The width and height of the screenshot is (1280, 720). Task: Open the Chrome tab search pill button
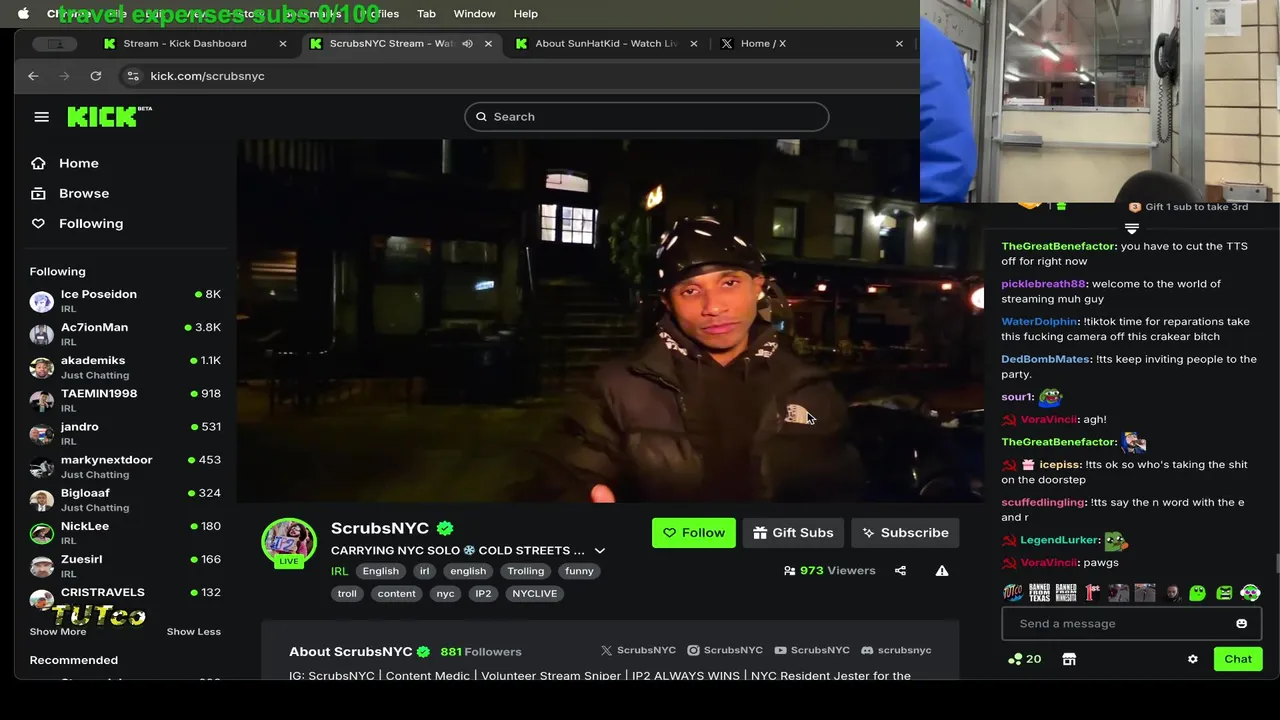point(55,44)
